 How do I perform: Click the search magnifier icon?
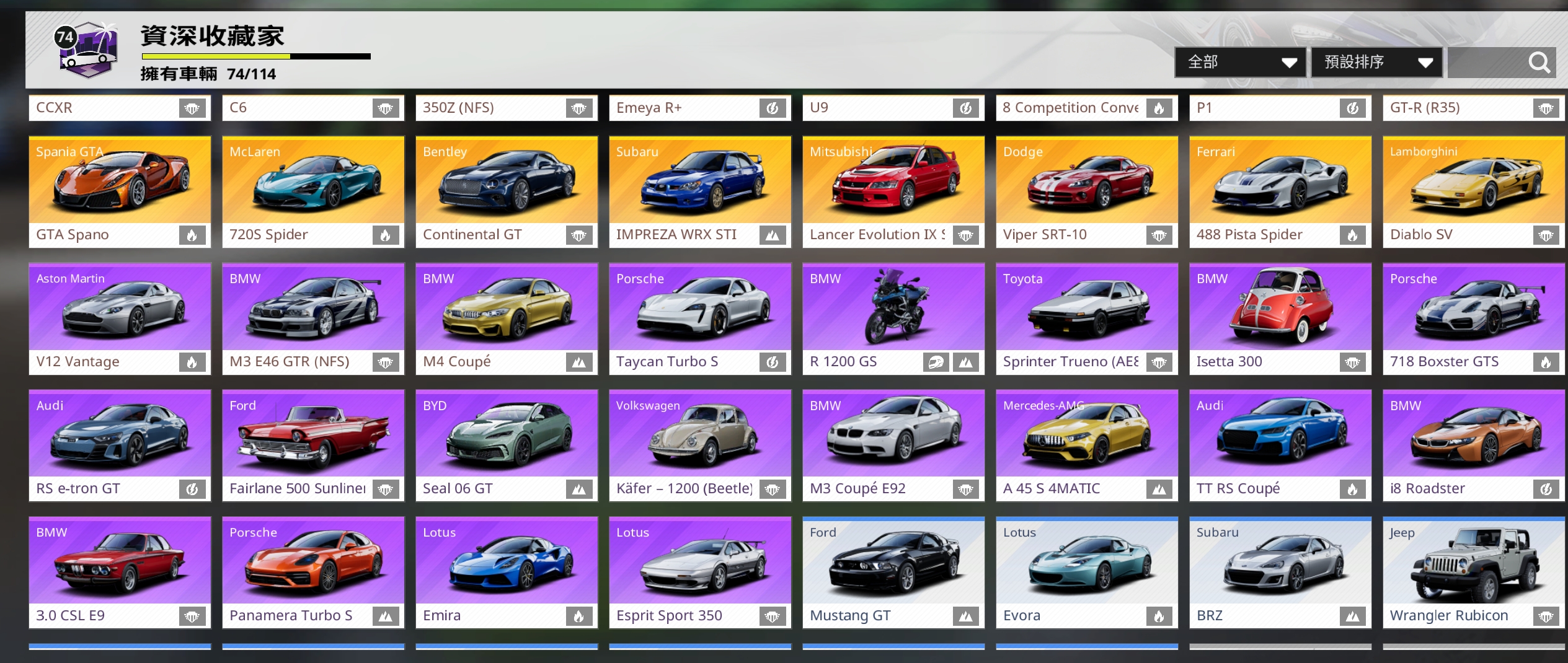click(x=1539, y=63)
